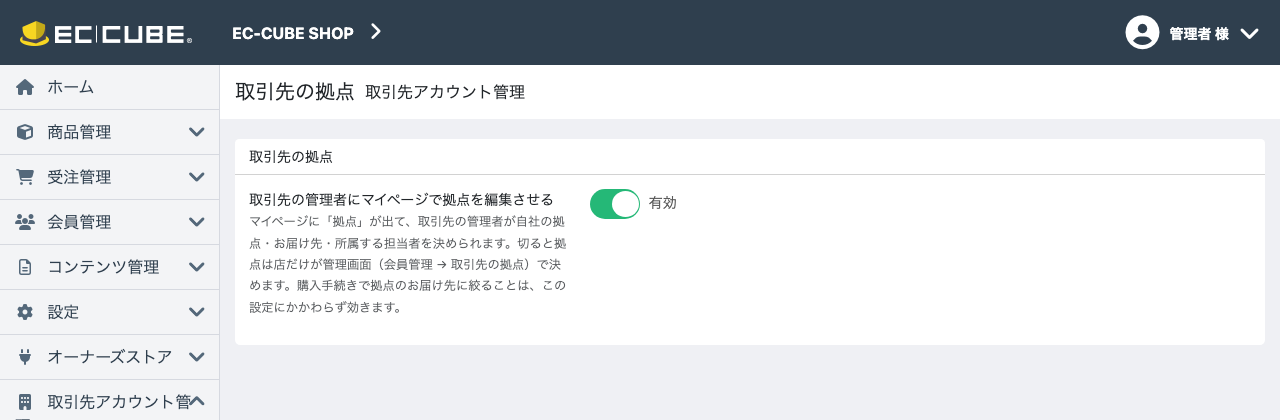Click the cart icon for 受注管理

coord(26,177)
